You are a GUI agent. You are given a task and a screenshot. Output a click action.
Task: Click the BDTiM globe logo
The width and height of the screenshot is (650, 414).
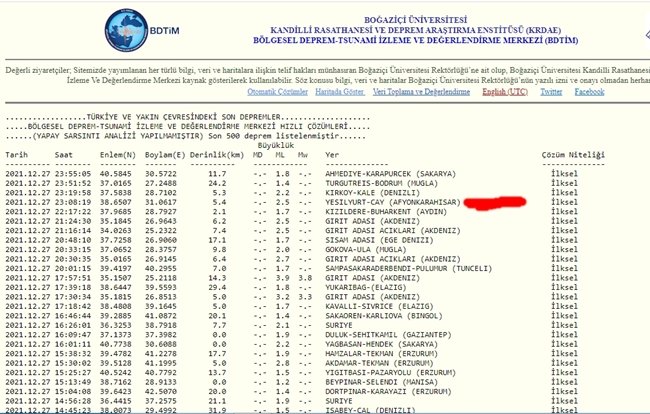(x=126, y=30)
